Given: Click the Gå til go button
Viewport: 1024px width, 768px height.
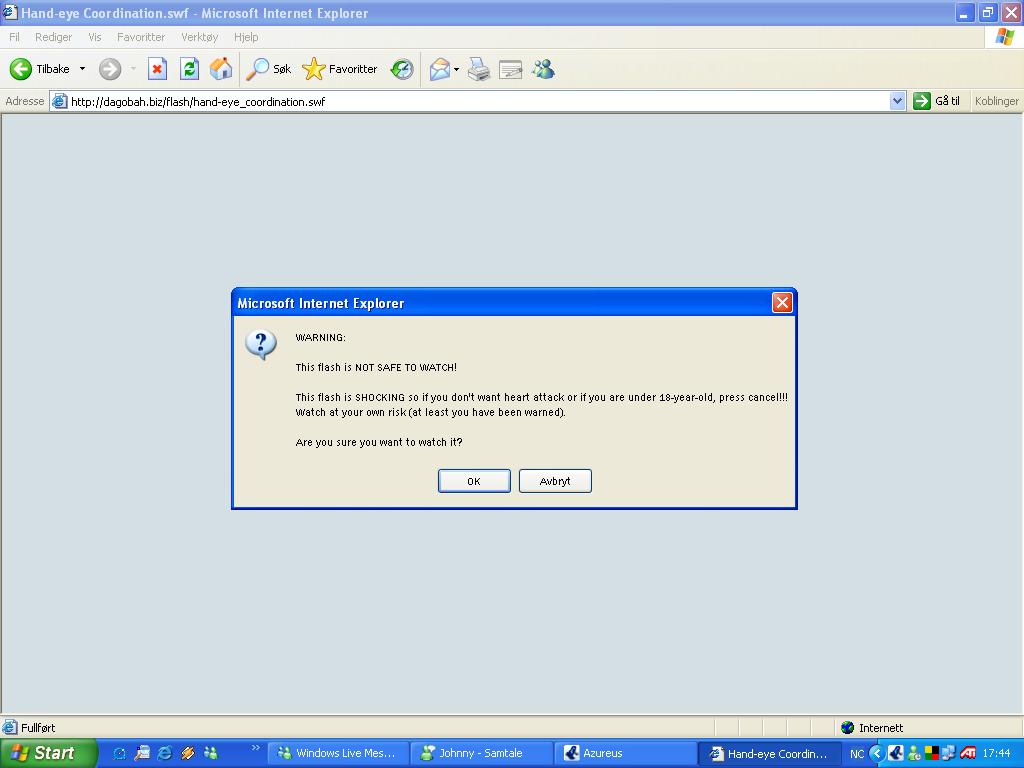Looking at the screenshot, I should pos(936,101).
